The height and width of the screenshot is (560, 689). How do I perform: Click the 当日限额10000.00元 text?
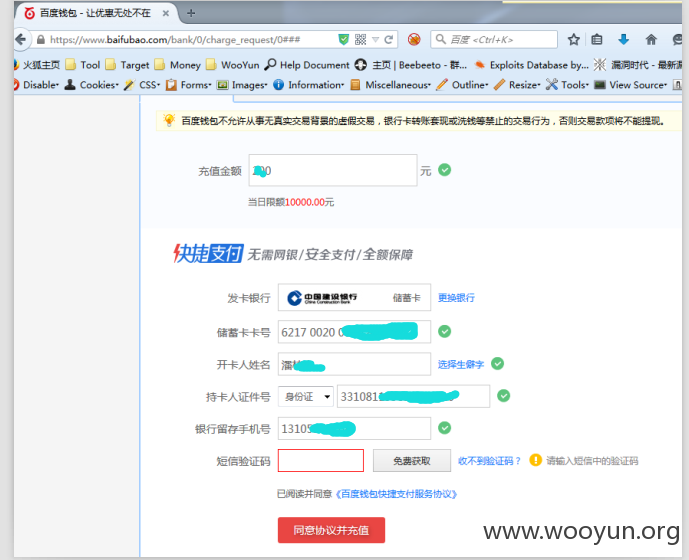pos(291,202)
